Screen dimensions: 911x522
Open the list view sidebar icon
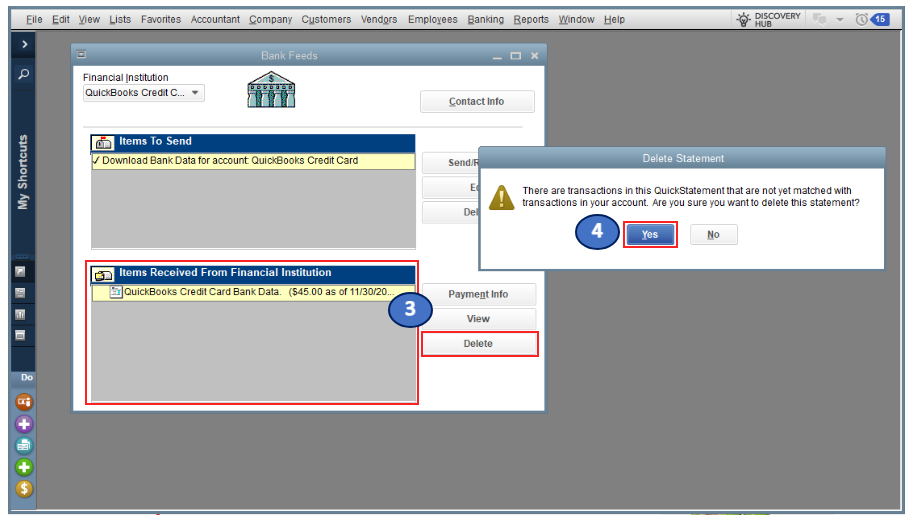coord(20,293)
